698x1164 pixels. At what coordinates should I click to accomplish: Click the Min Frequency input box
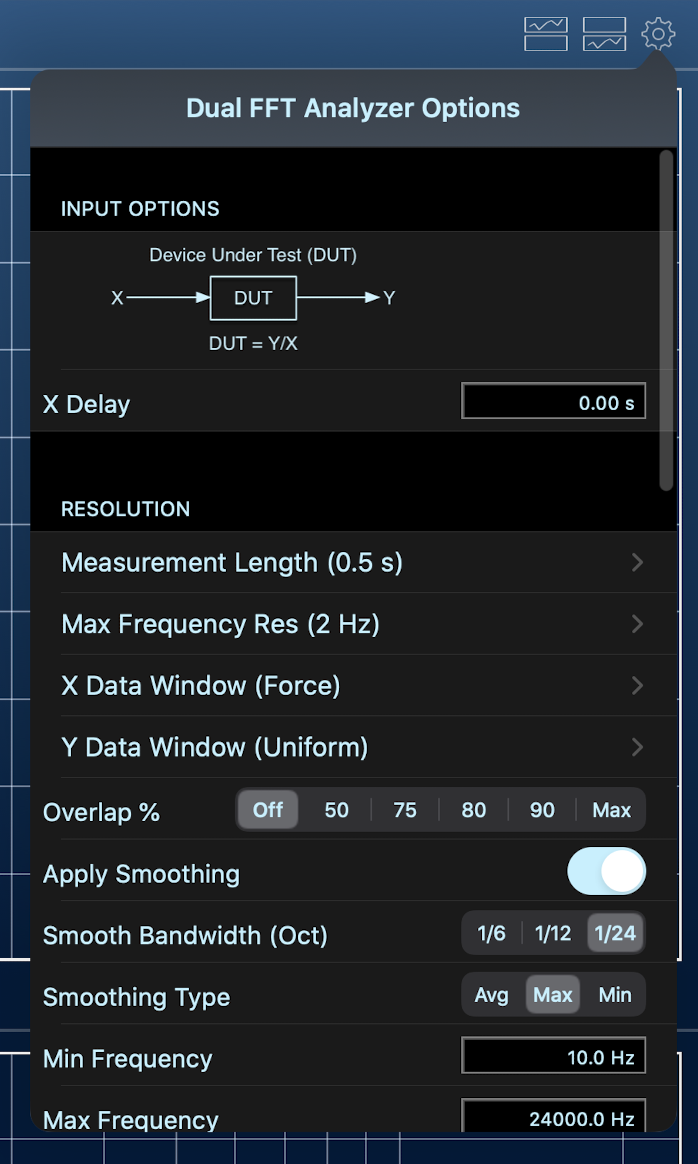pos(553,1055)
